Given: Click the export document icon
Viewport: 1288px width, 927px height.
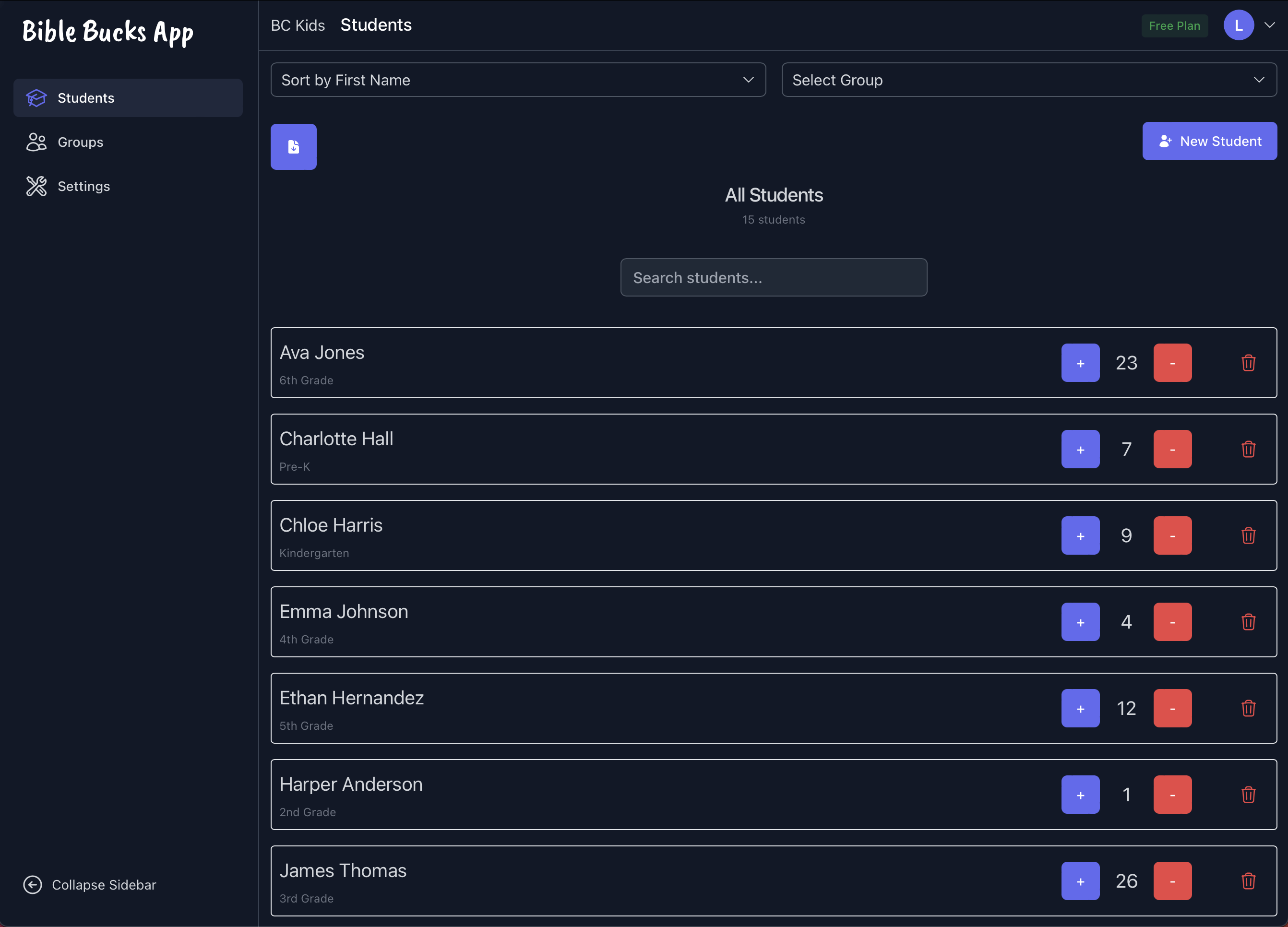Looking at the screenshot, I should 293,146.
